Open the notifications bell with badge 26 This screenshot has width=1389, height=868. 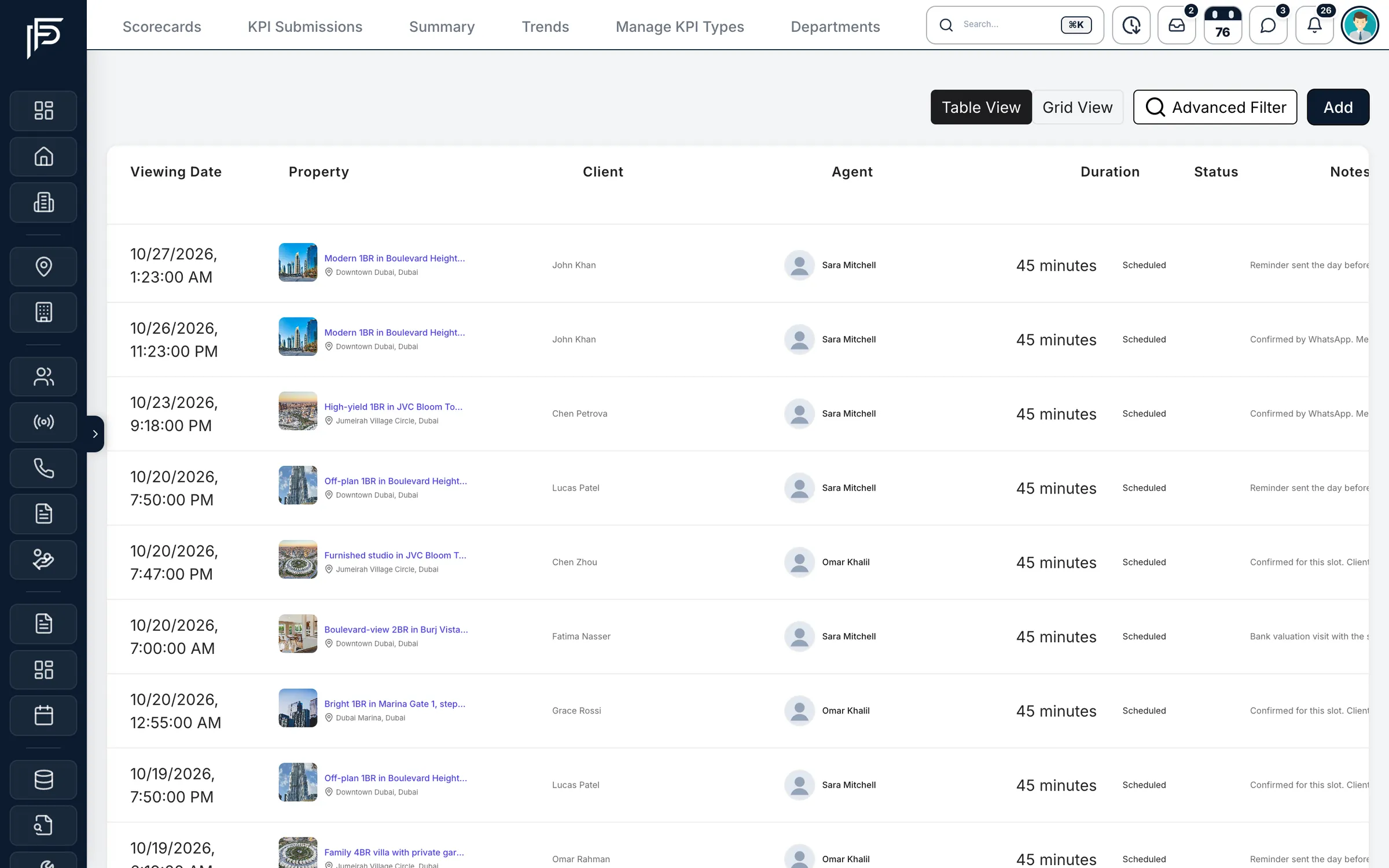1314,25
